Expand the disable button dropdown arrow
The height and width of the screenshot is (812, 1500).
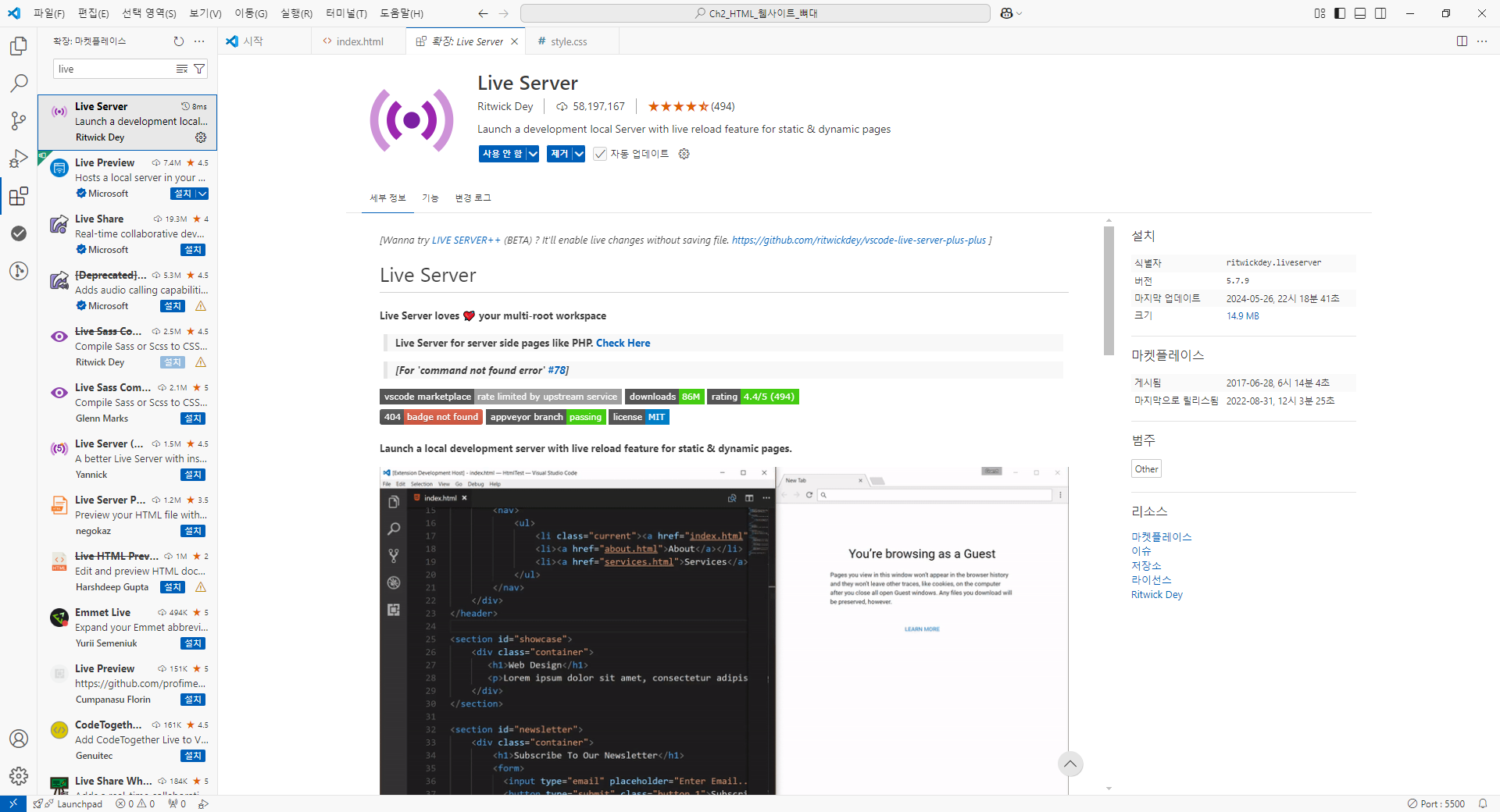[533, 154]
